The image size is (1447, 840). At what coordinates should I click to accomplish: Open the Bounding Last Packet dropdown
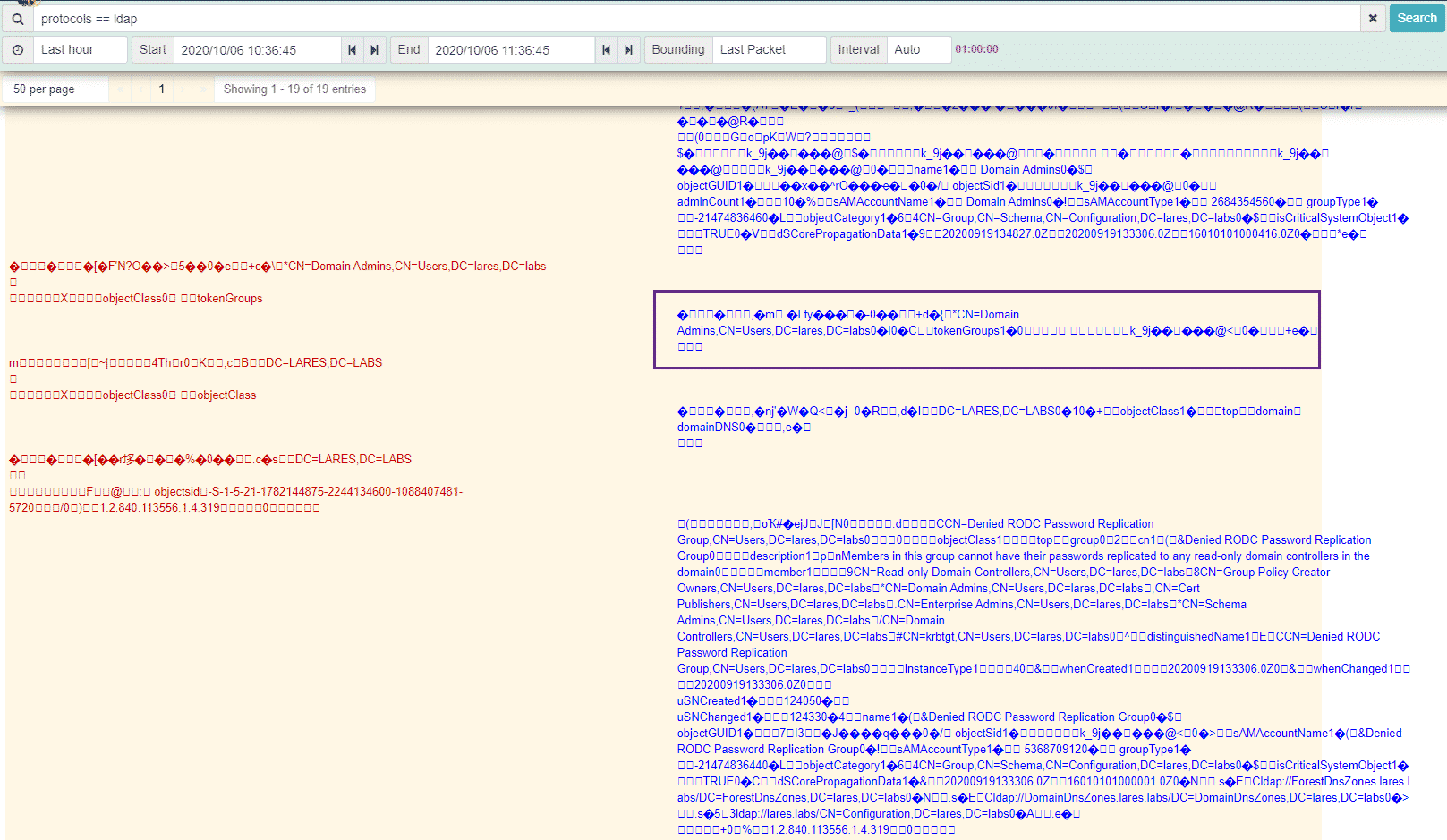pyautogui.click(x=770, y=50)
